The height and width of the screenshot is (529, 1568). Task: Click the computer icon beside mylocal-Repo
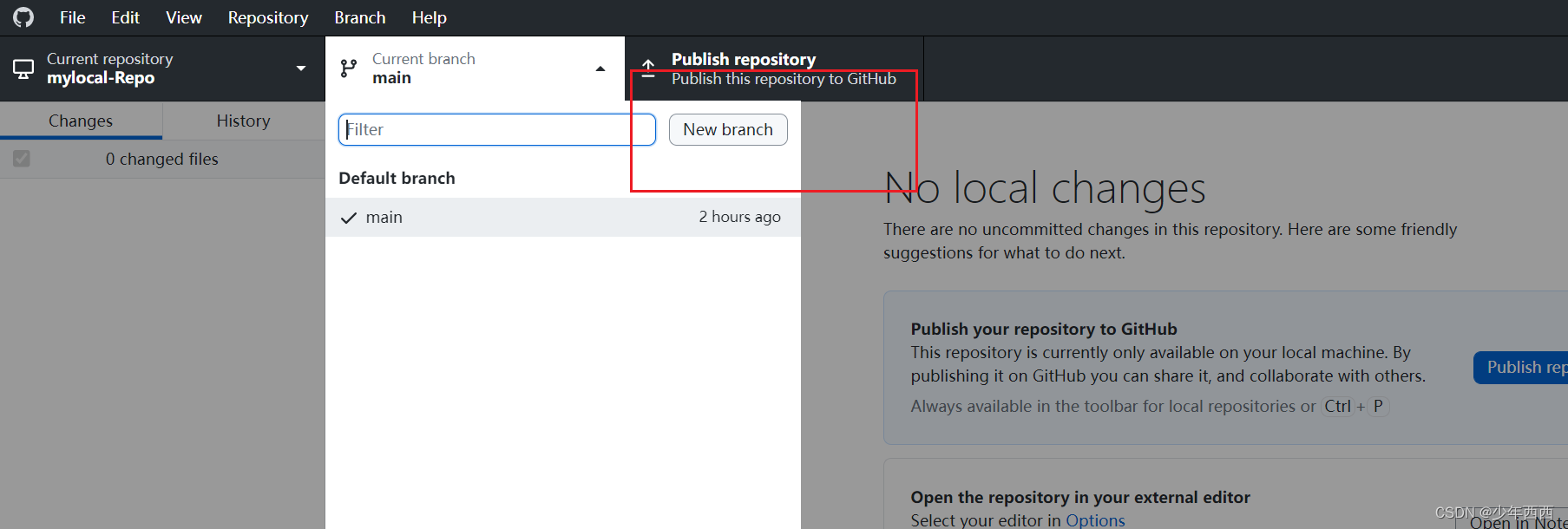click(x=23, y=69)
